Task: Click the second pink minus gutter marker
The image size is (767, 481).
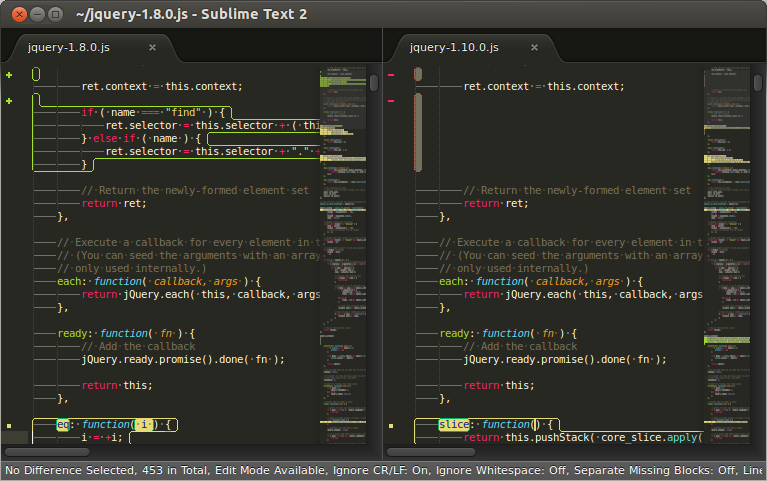Action: click(x=391, y=101)
